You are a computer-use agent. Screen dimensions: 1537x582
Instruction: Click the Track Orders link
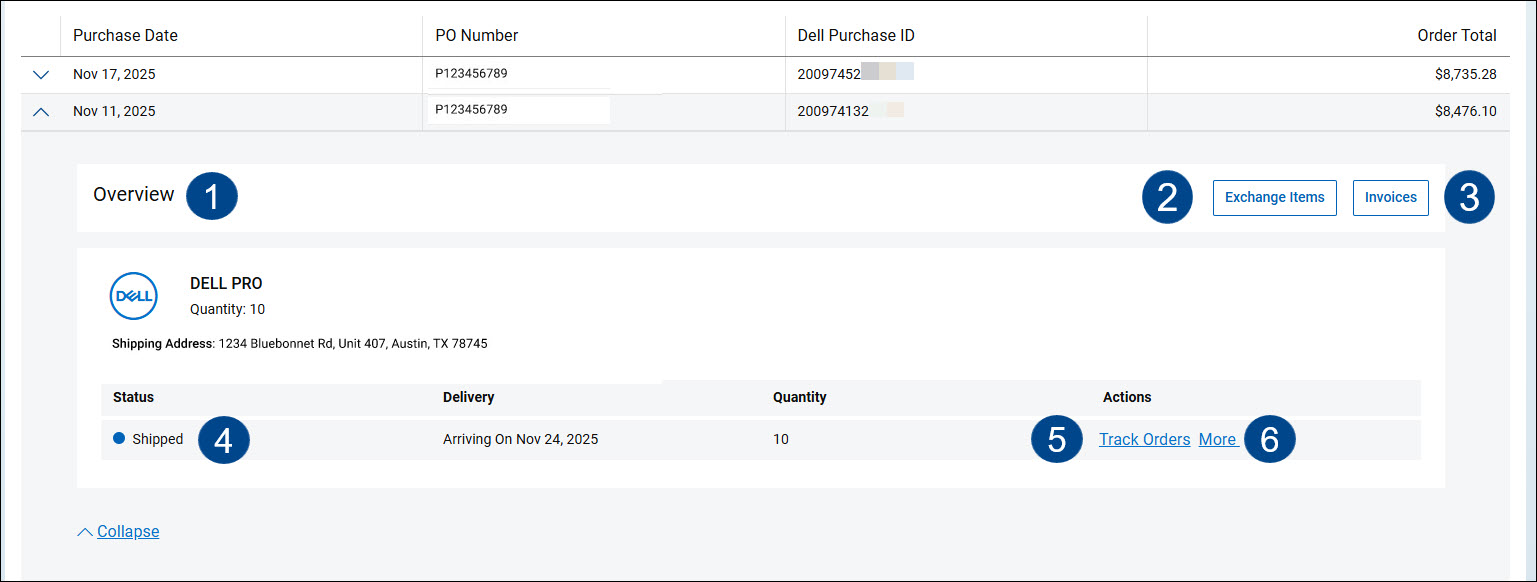1144,439
